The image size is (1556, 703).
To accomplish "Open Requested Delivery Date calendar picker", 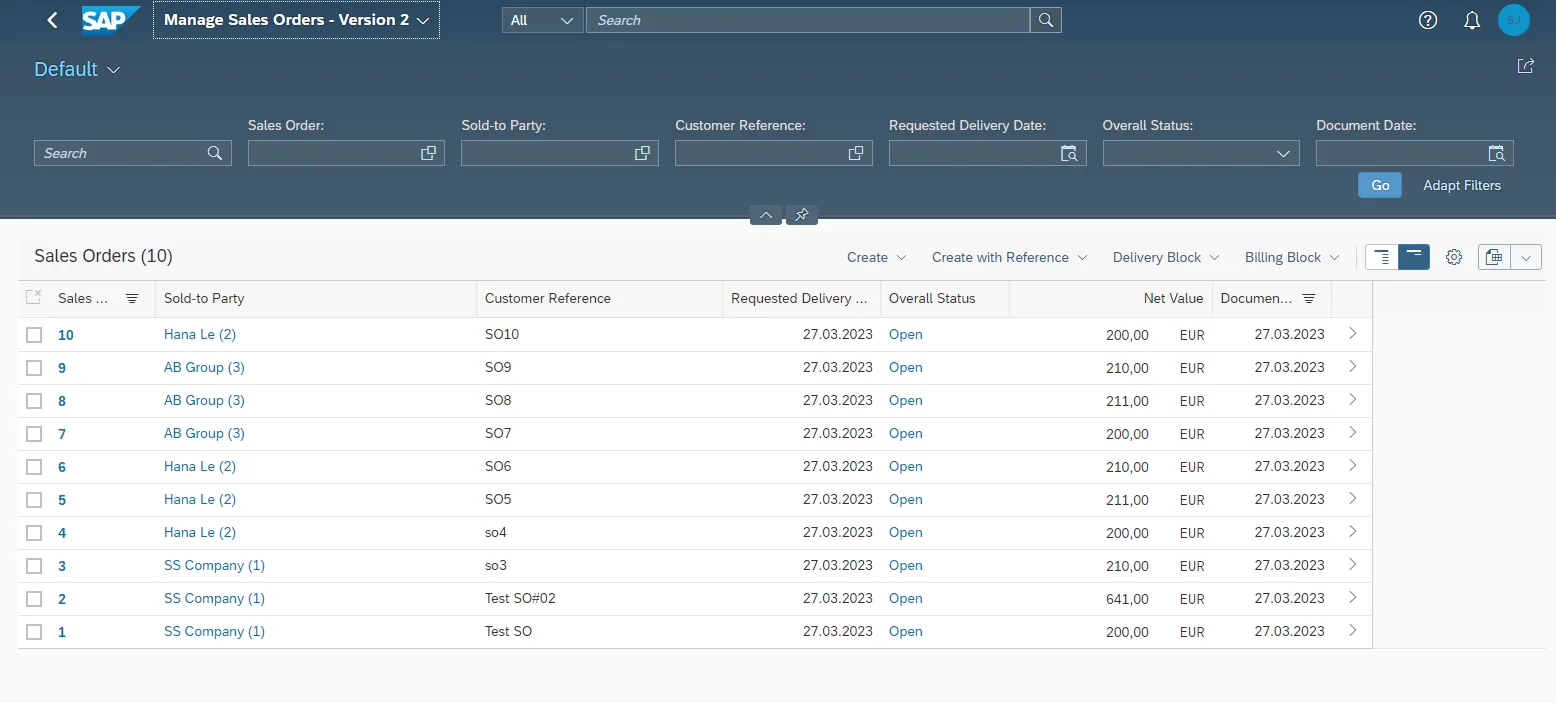I will [1069, 153].
